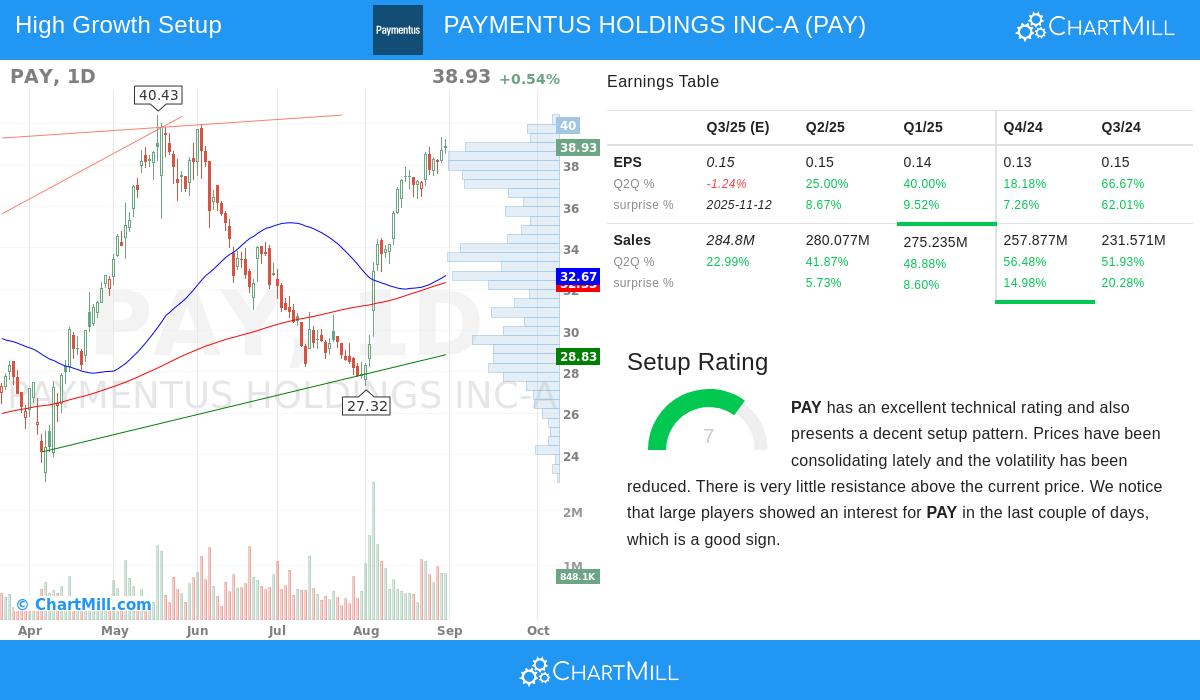Click the blue 32.67 moving average tag
This screenshot has height=700, width=1200.
coord(578,276)
